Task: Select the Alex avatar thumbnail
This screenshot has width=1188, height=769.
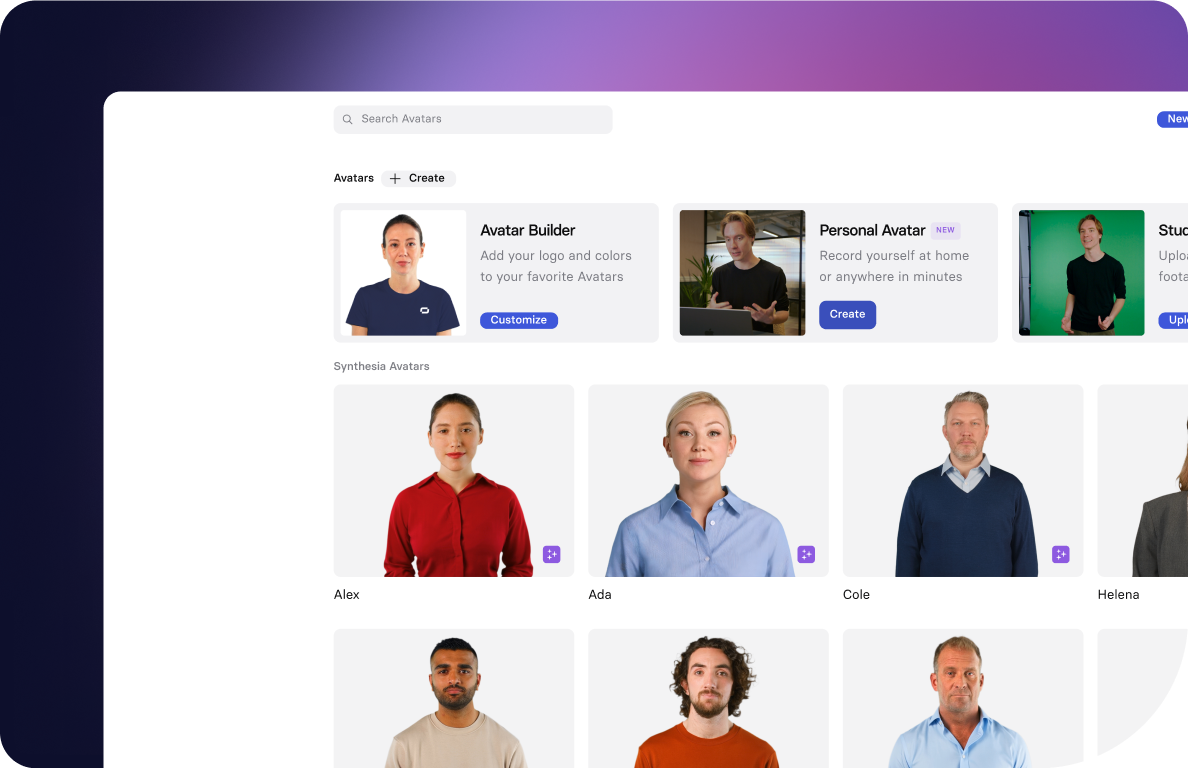Action: click(x=454, y=481)
